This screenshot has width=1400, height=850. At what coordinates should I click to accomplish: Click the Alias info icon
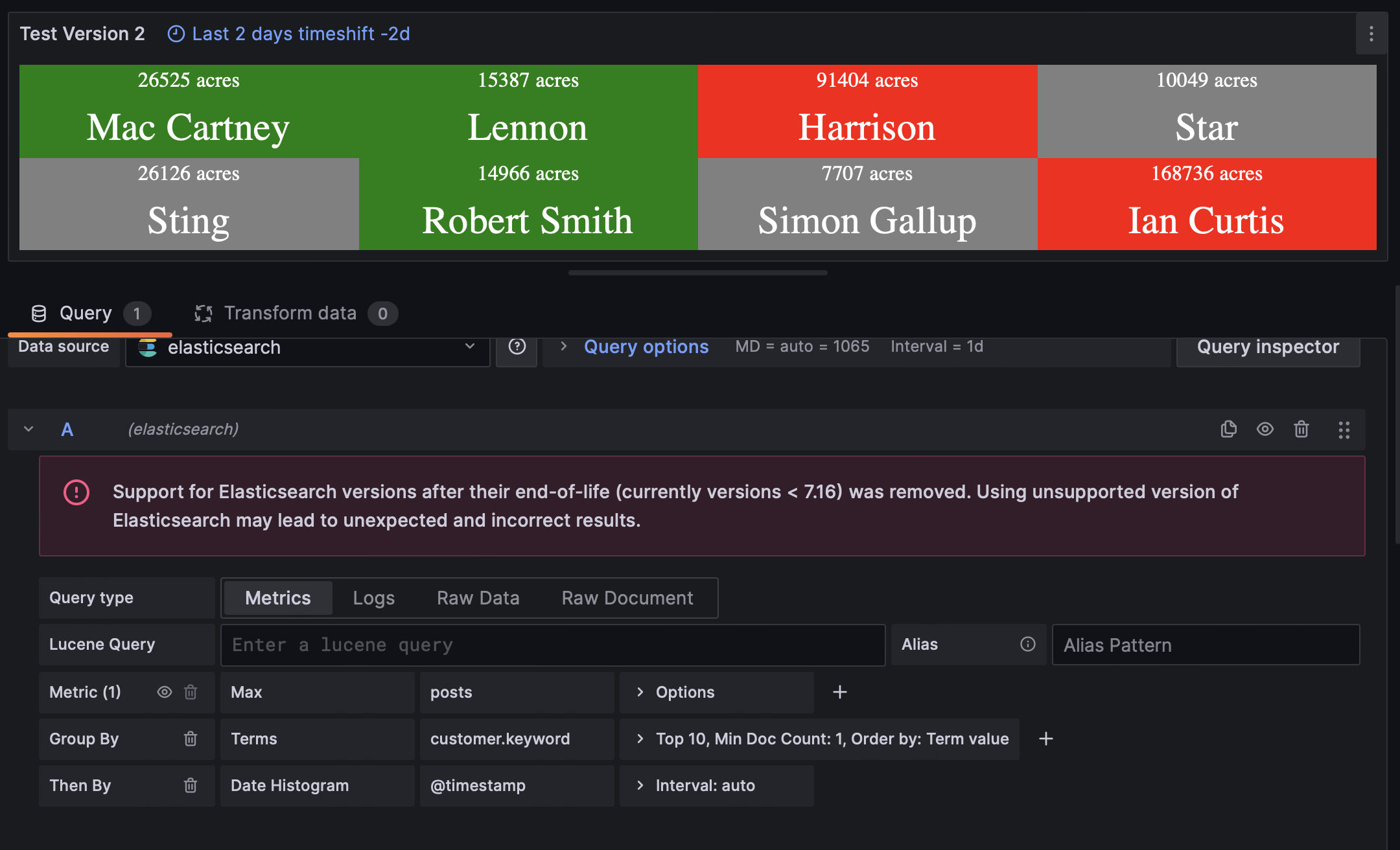pyautogui.click(x=1027, y=644)
